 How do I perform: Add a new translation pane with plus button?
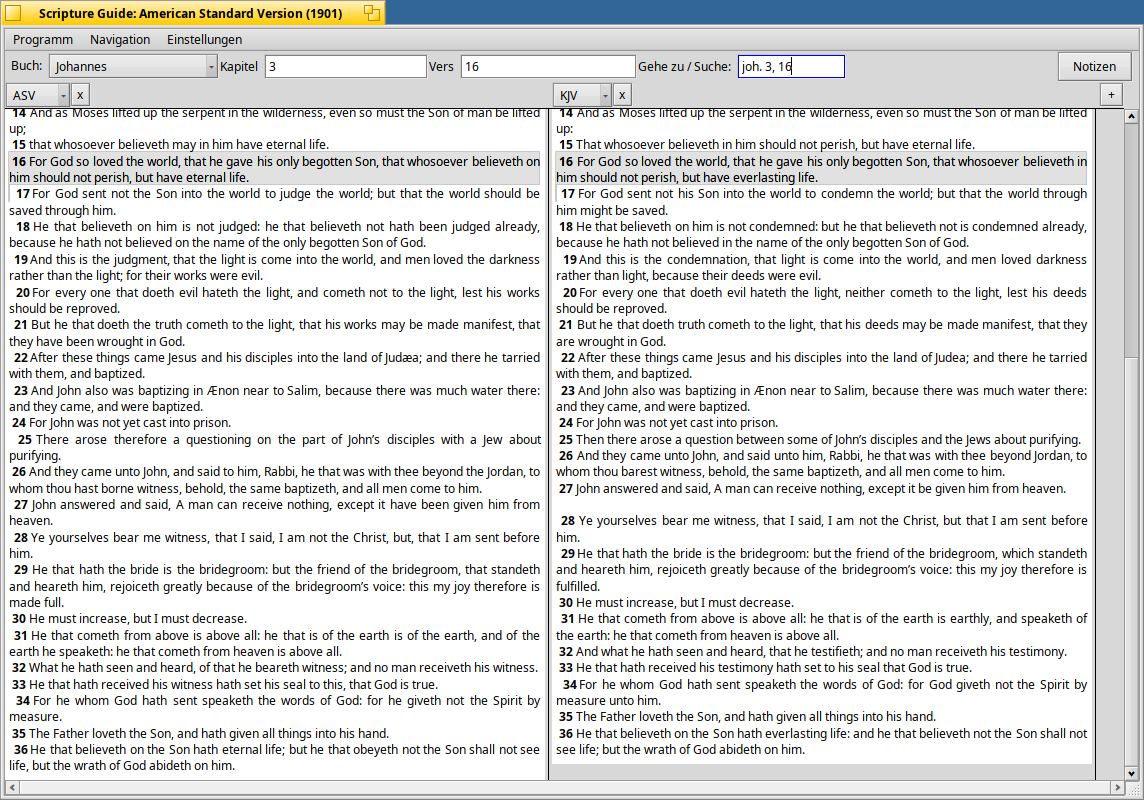tap(1110, 95)
